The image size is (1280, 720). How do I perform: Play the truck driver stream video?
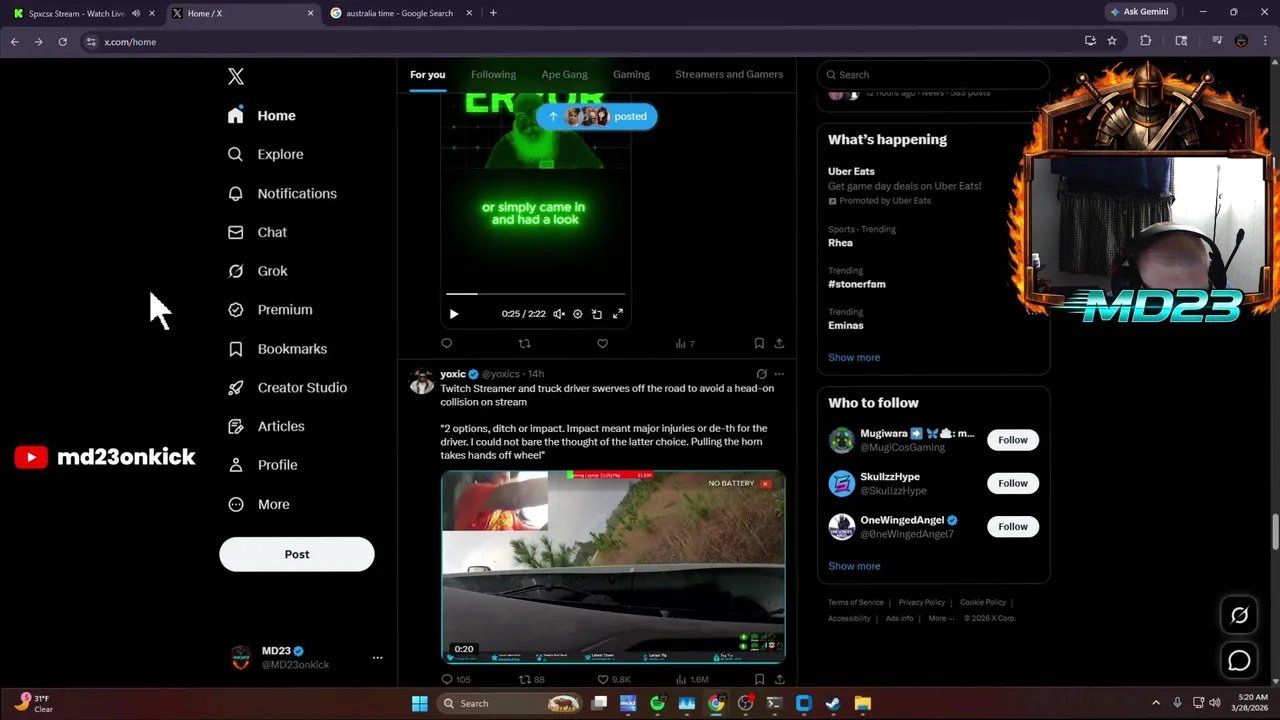click(613, 566)
